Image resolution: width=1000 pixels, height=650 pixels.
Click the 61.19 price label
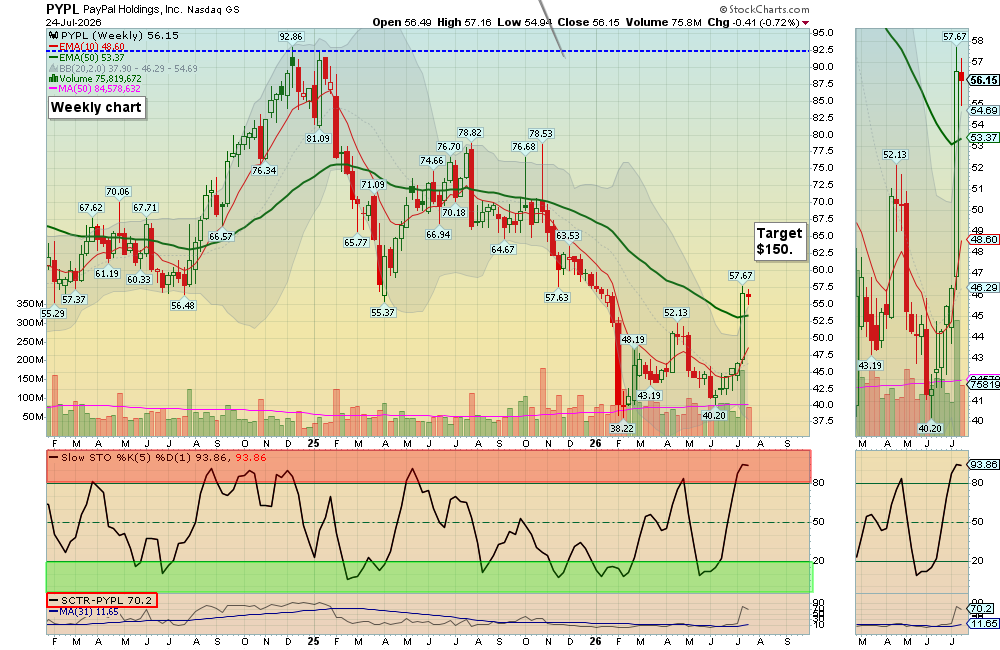(x=107, y=273)
